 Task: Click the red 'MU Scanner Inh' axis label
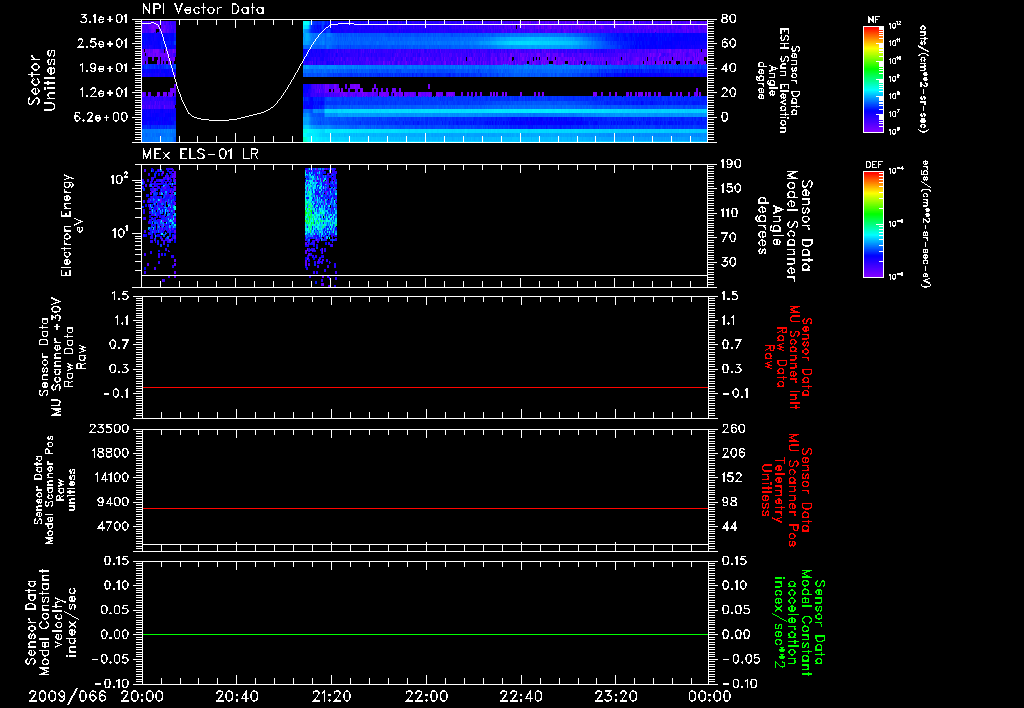coord(788,357)
